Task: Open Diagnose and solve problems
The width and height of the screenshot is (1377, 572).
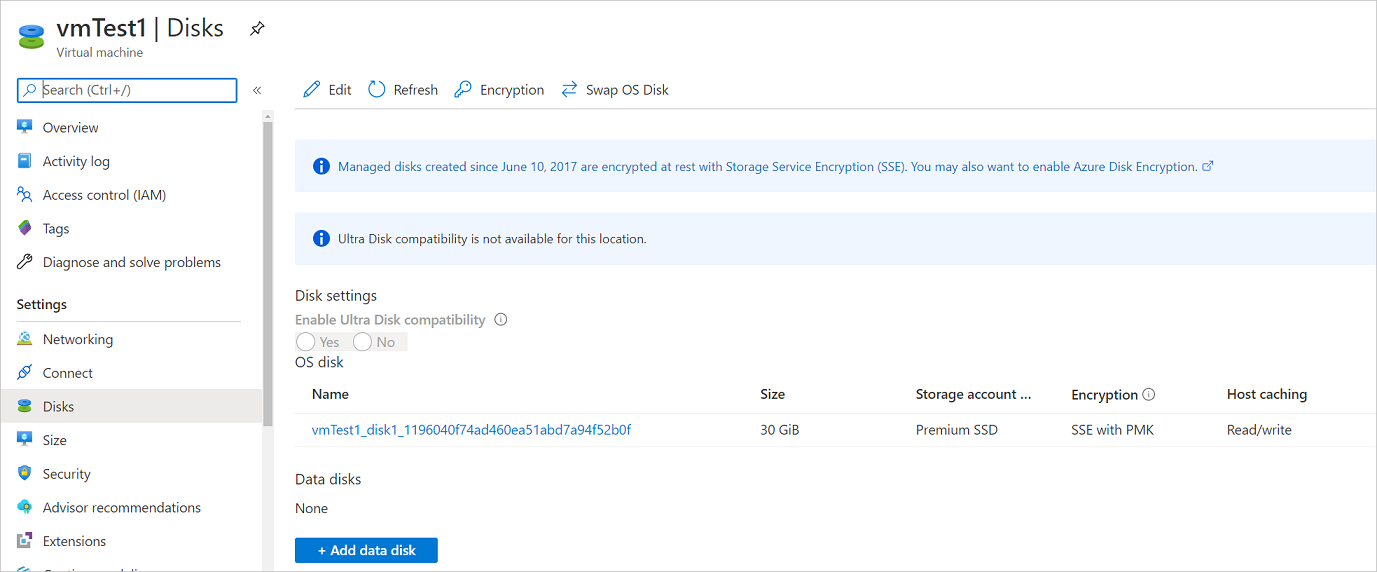Action: point(131,262)
